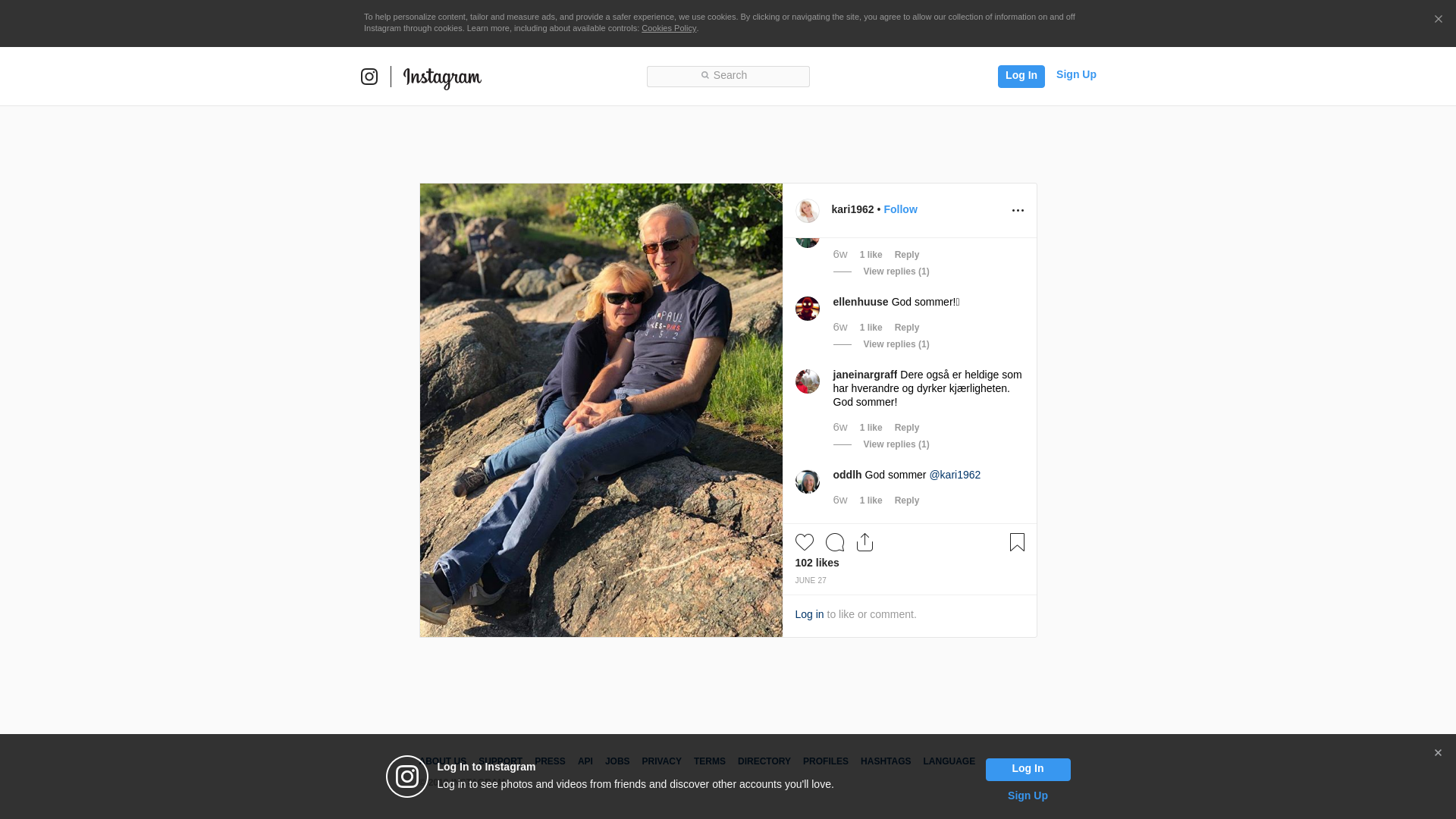The width and height of the screenshot is (1456, 819).
Task: View the 102 likes list
Action: pos(817,563)
